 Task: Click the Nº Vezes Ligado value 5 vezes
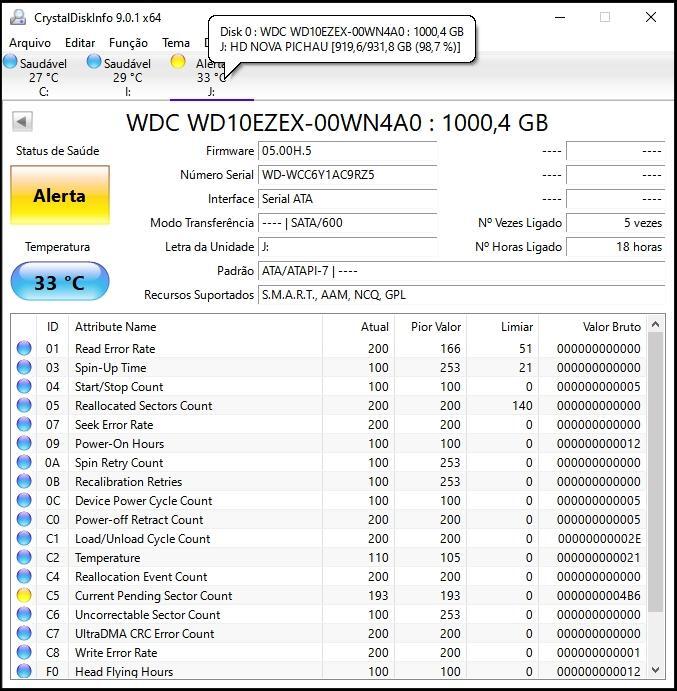coord(615,223)
